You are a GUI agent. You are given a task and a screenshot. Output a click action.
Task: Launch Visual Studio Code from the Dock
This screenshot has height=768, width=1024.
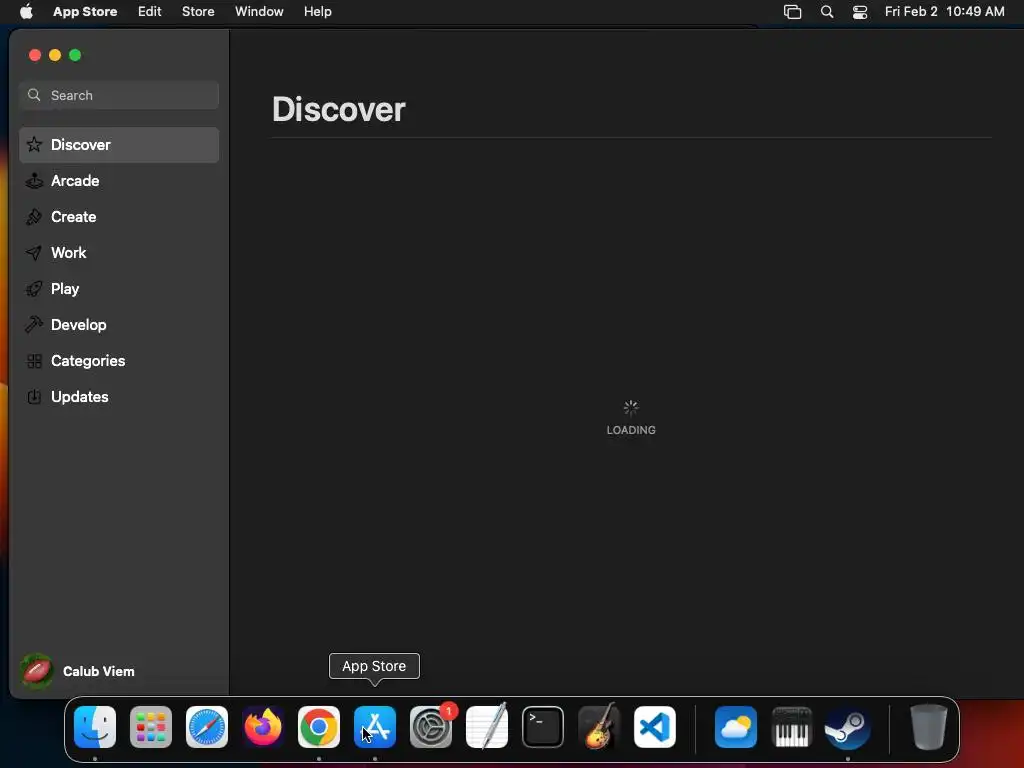pyautogui.click(x=655, y=727)
